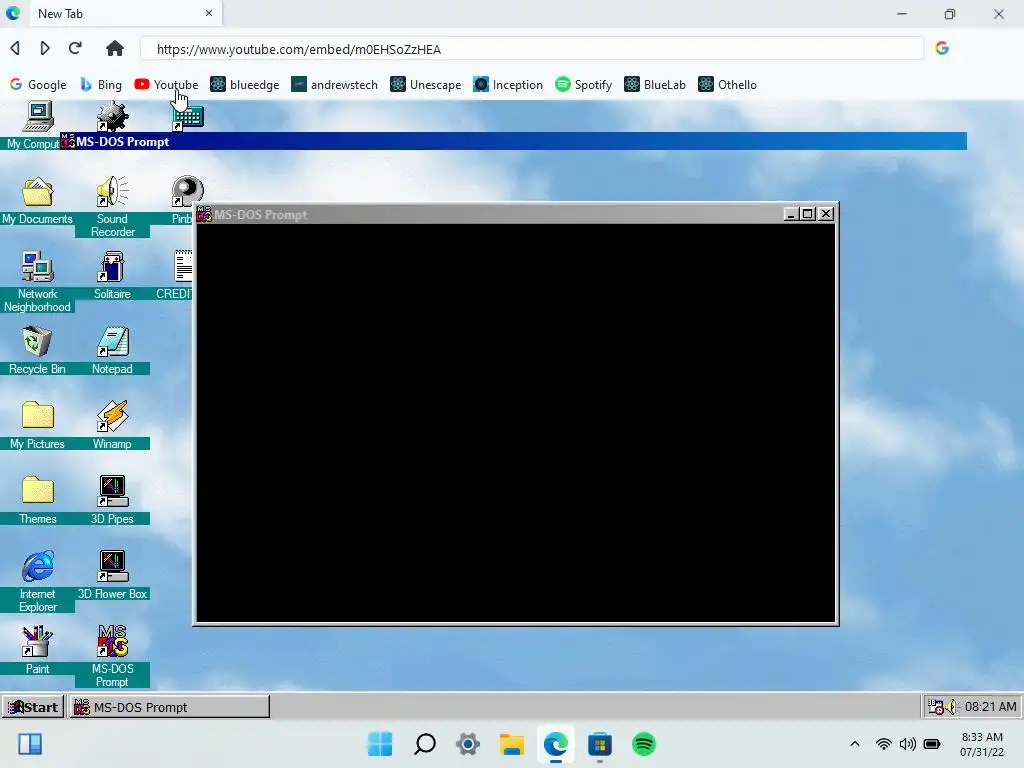Click the YouTube embed URL address bar
This screenshot has height=768, width=1024.
coord(532,49)
